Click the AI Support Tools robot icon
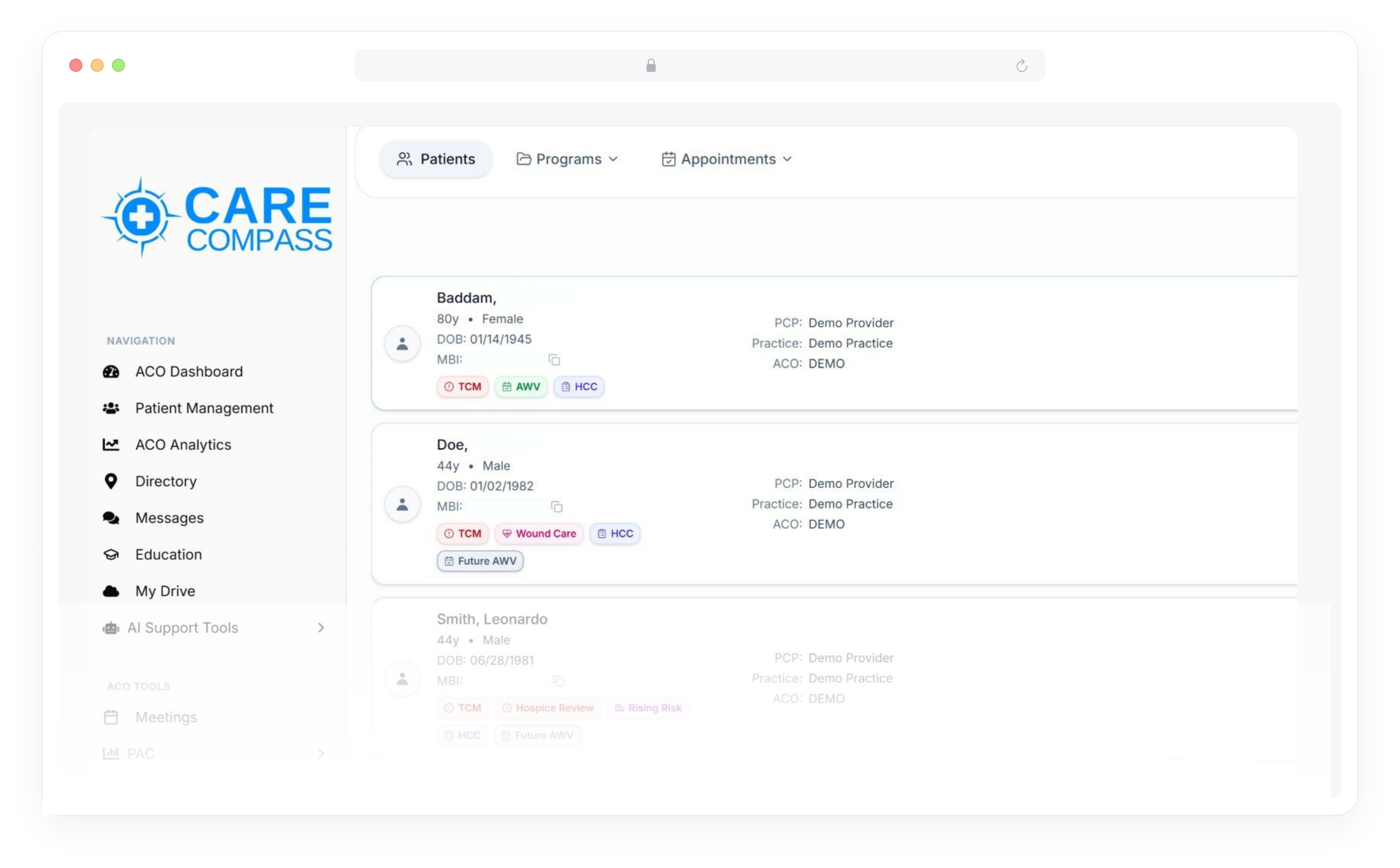This screenshot has width=1400, height=868. (x=111, y=628)
